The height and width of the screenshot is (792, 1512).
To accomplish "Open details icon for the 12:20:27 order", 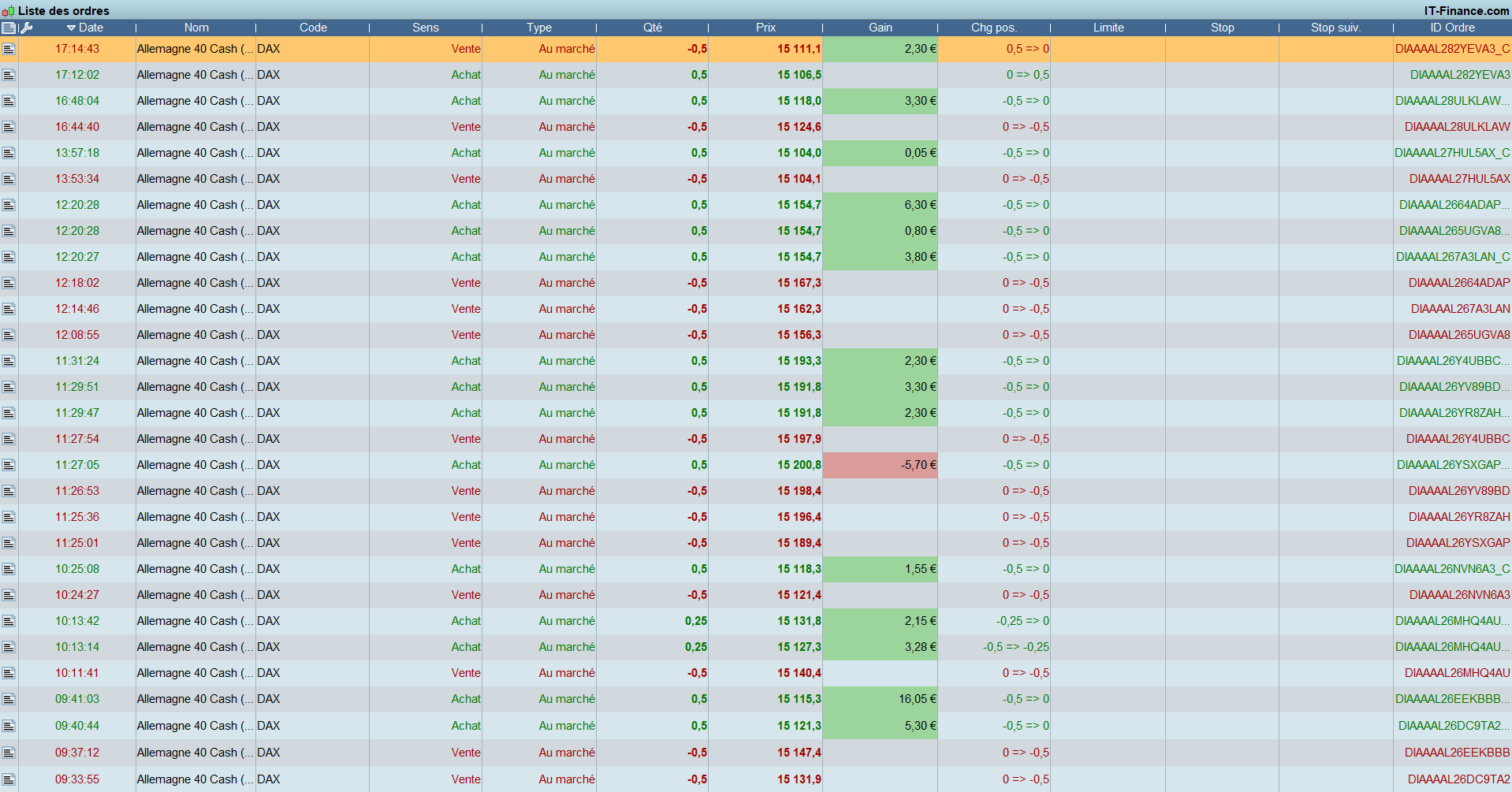I will pyautogui.click(x=9, y=257).
